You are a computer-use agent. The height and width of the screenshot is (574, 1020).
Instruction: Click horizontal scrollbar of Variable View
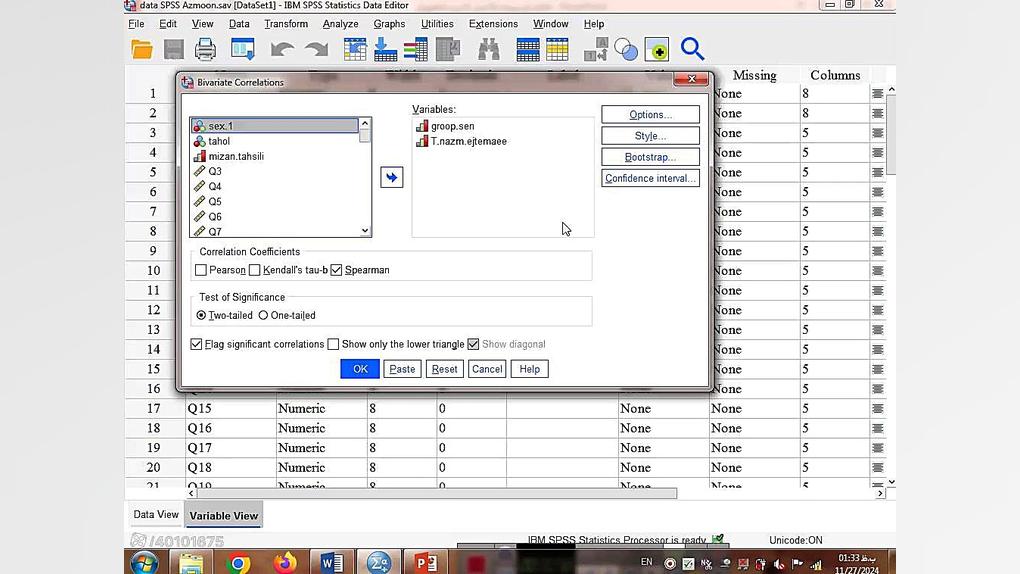pos(436,493)
